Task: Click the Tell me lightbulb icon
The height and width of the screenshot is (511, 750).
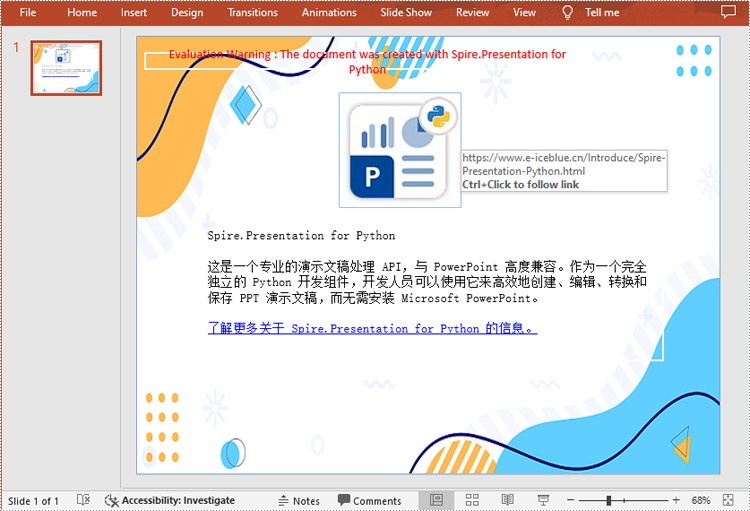Action: click(x=567, y=12)
